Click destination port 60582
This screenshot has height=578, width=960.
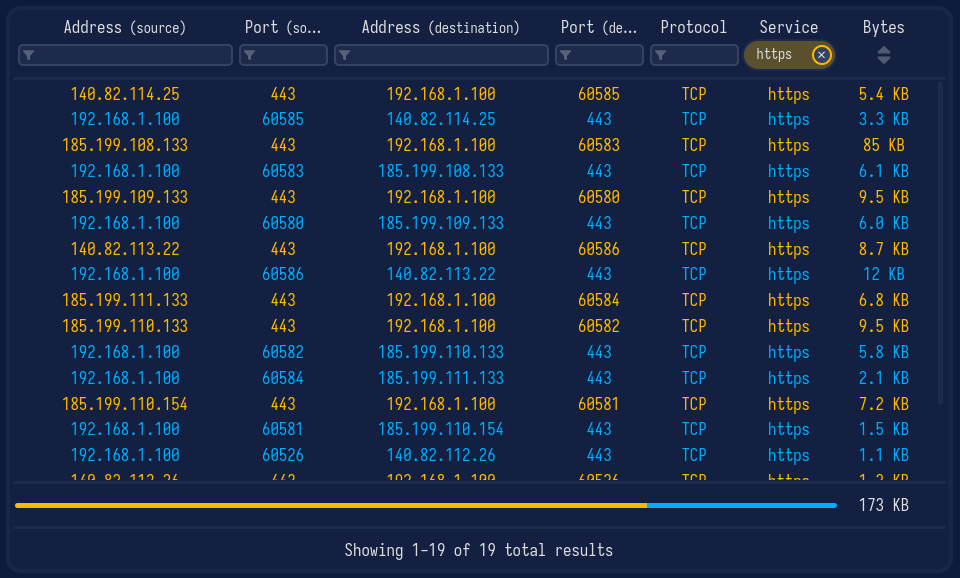coord(599,326)
